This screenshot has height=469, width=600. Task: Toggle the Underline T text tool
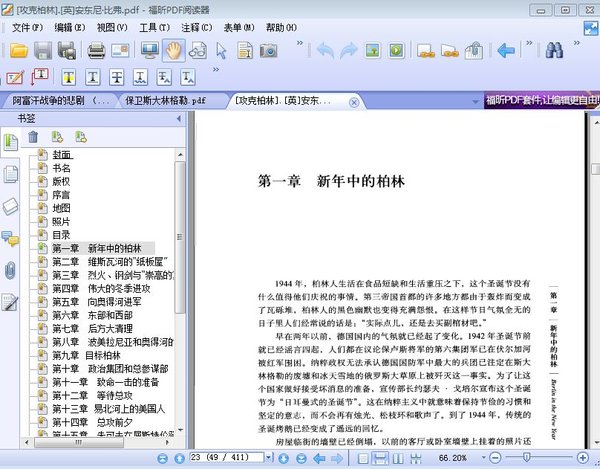(x=93, y=77)
